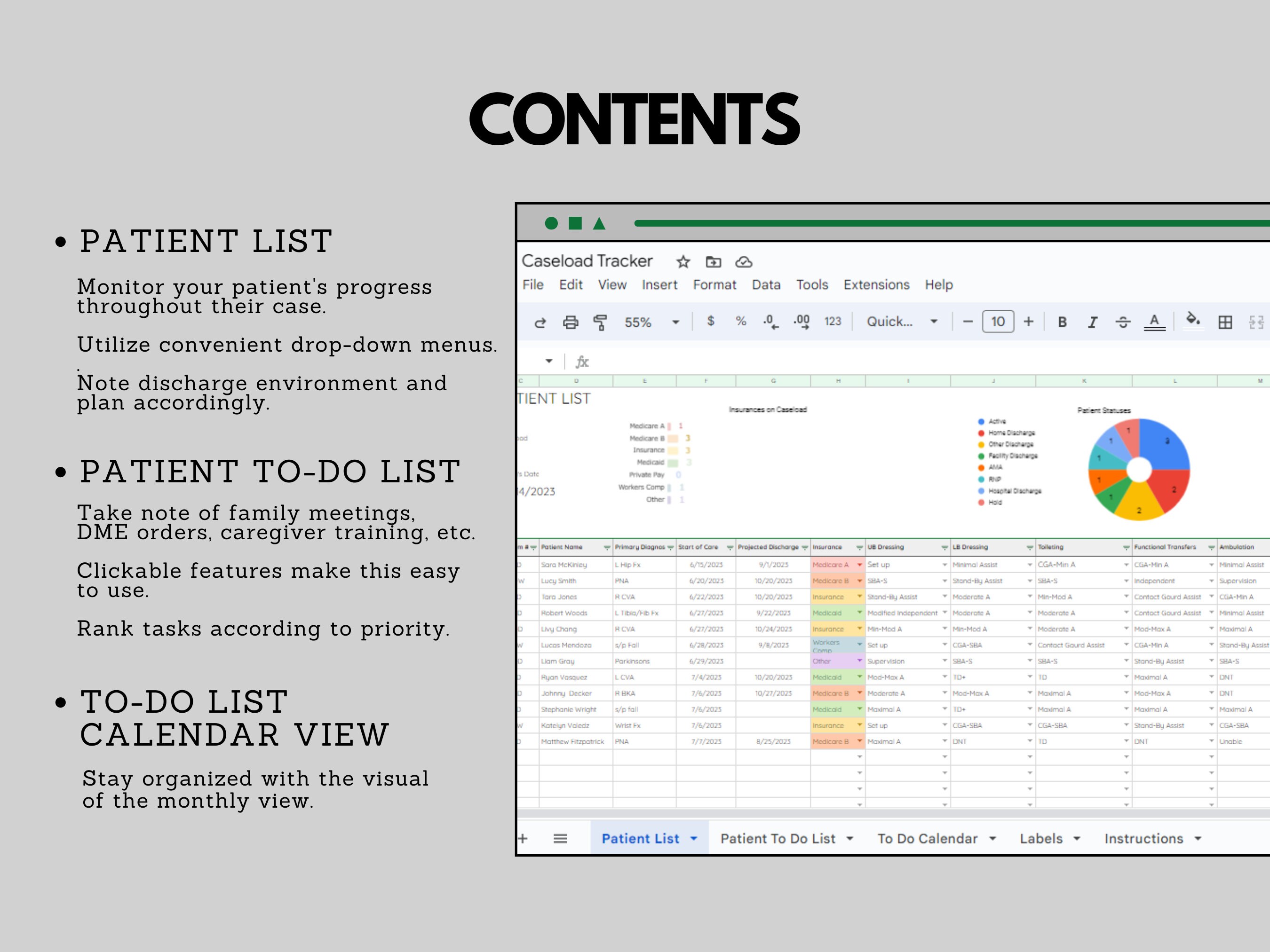Open the print dialog

(x=570, y=322)
